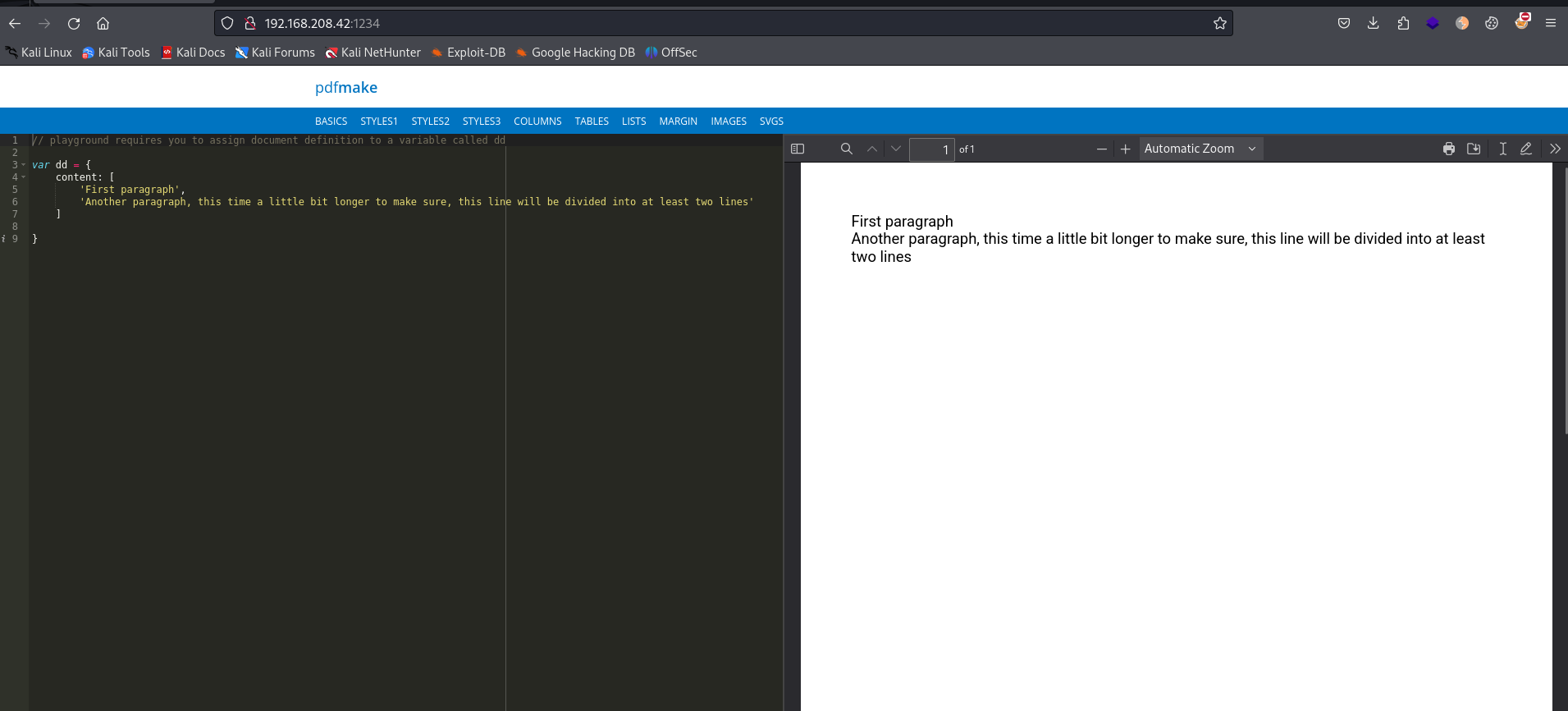Click the 'First paragraph' string in editor
The image size is (1568, 711).
pos(130,190)
